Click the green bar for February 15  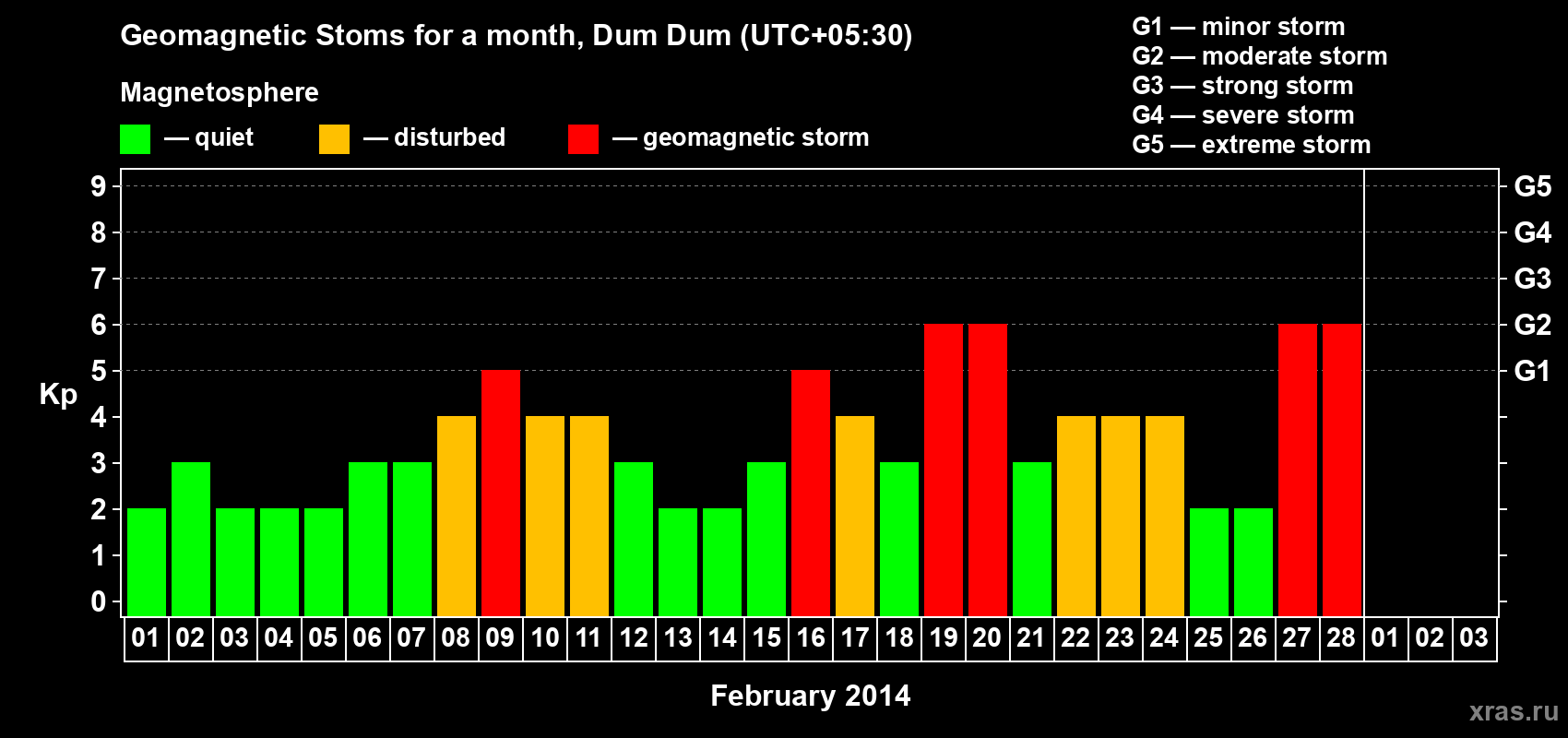[x=766, y=540]
